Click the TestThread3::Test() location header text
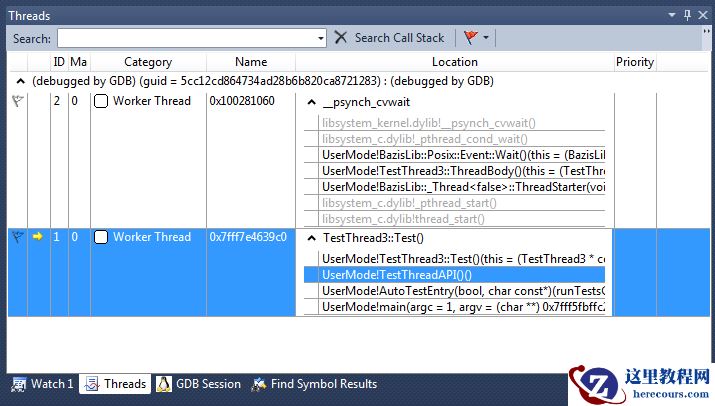The width and height of the screenshot is (715, 406). pyautogui.click(x=373, y=238)
